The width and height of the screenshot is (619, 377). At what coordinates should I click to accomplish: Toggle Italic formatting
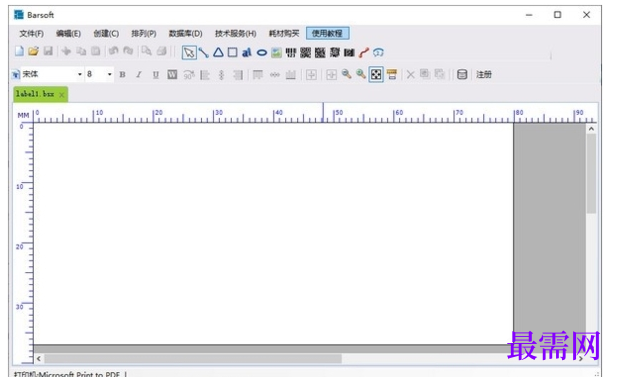[139, 74]
